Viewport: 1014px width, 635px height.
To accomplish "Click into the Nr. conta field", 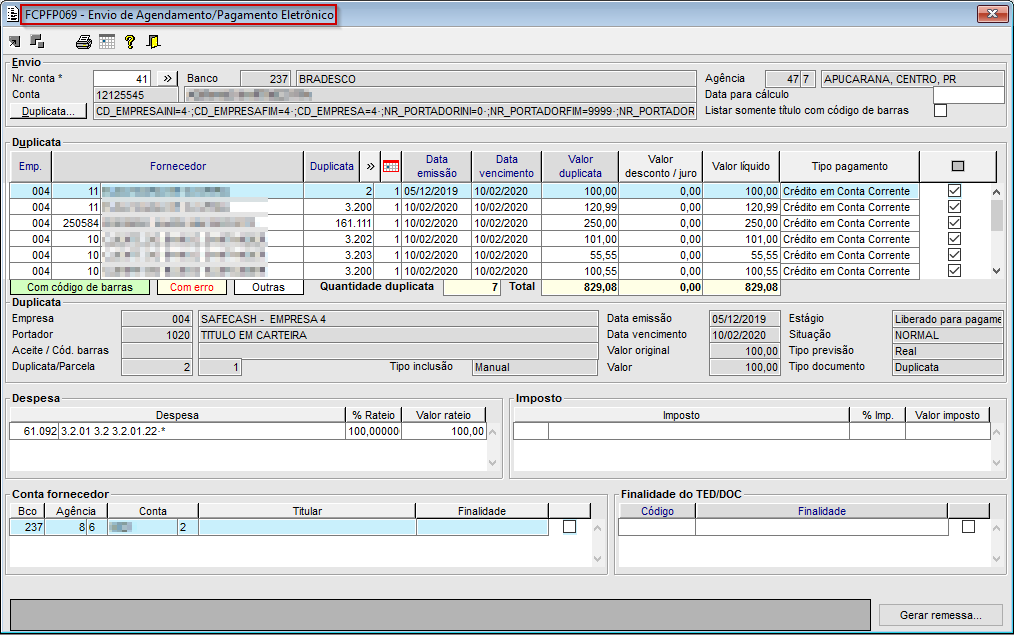I will click(122, 78).
